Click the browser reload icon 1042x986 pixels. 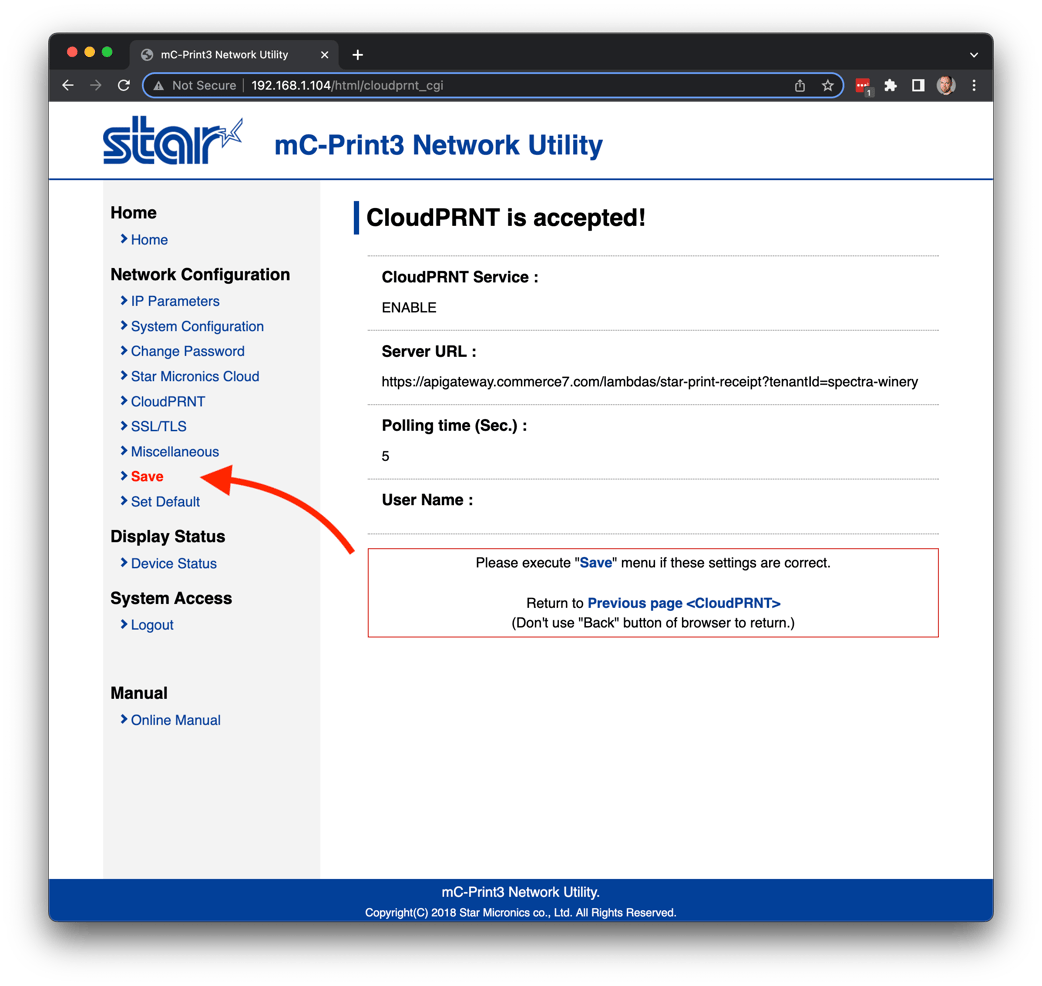(x=124, y=86)
